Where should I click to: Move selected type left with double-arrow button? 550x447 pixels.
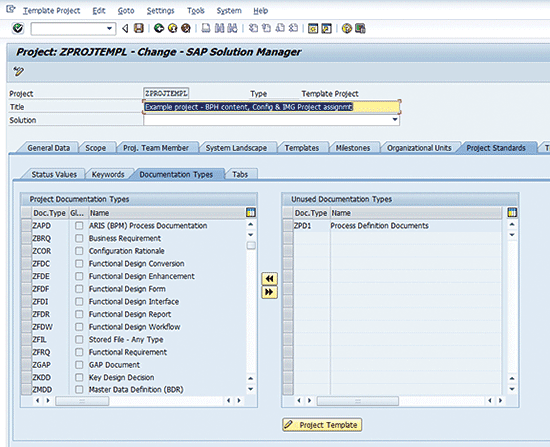269,279
